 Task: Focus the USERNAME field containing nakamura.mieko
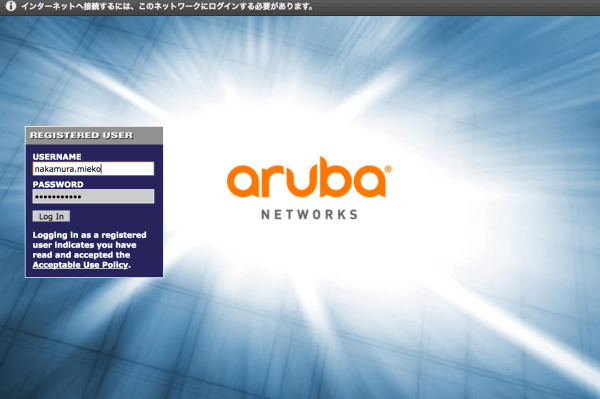click(x=93, y=169)
